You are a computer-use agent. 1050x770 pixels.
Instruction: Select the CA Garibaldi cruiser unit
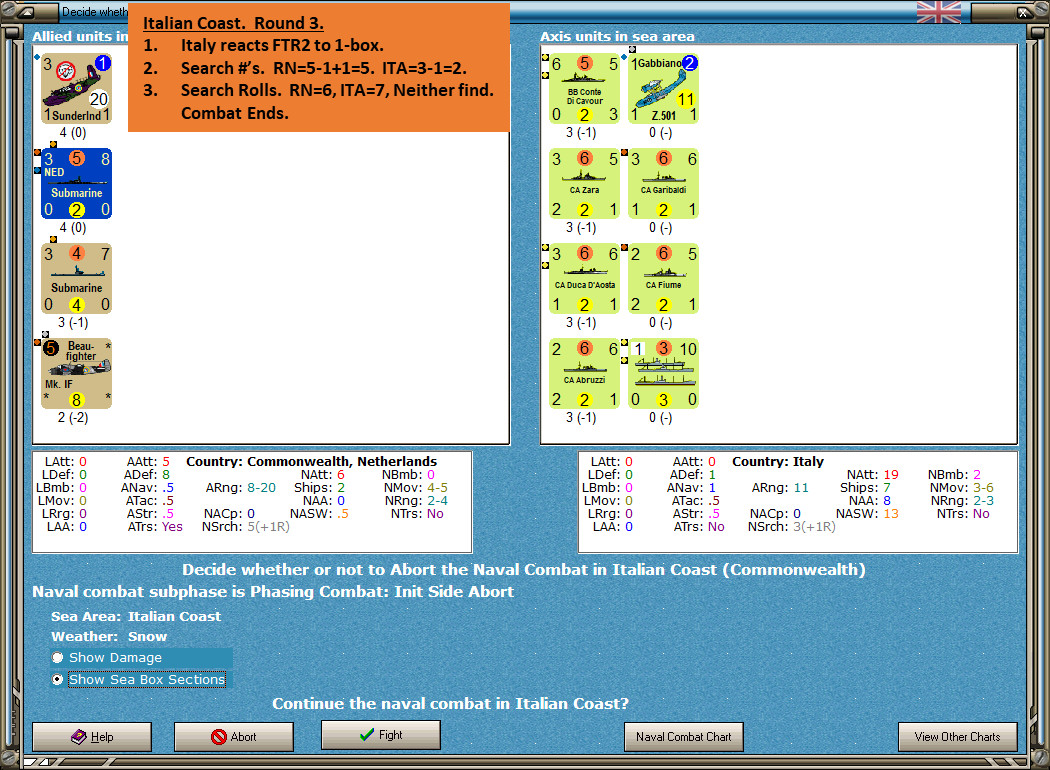[x=664, y=183]
